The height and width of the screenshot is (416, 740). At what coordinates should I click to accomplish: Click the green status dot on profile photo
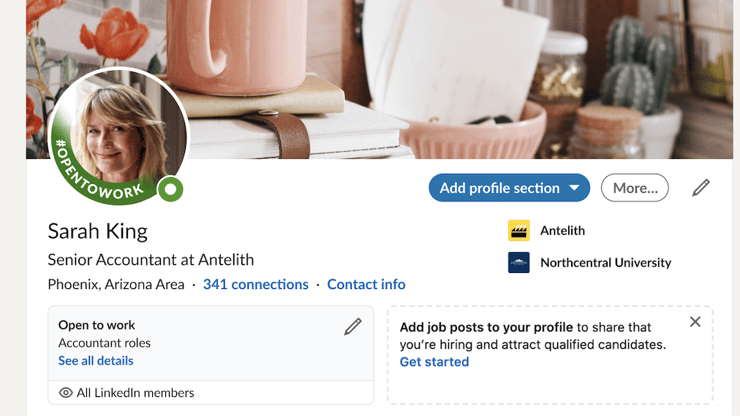(x=171, y=188)
